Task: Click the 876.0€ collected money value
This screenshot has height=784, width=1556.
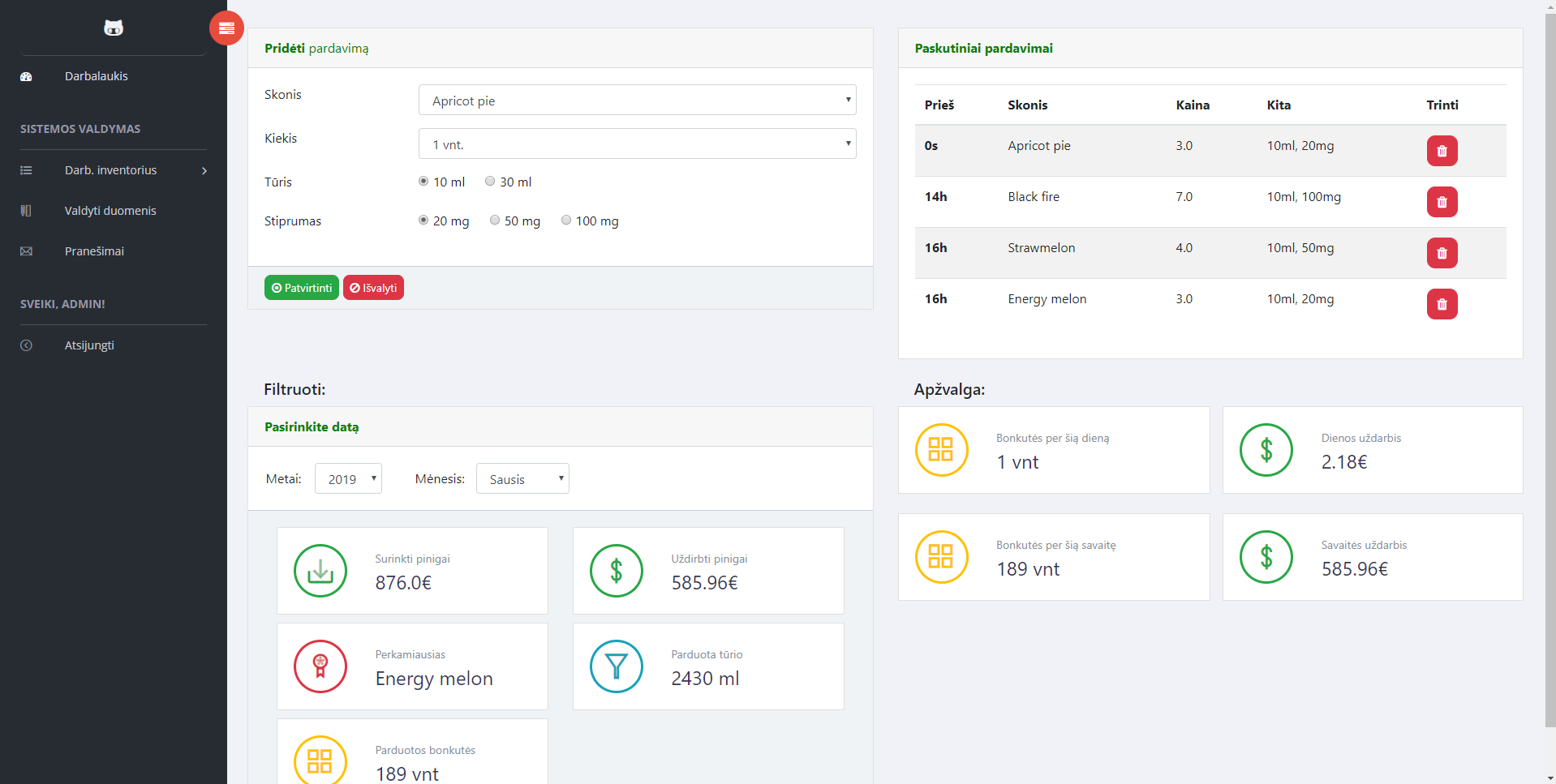Action: (403, 583)
